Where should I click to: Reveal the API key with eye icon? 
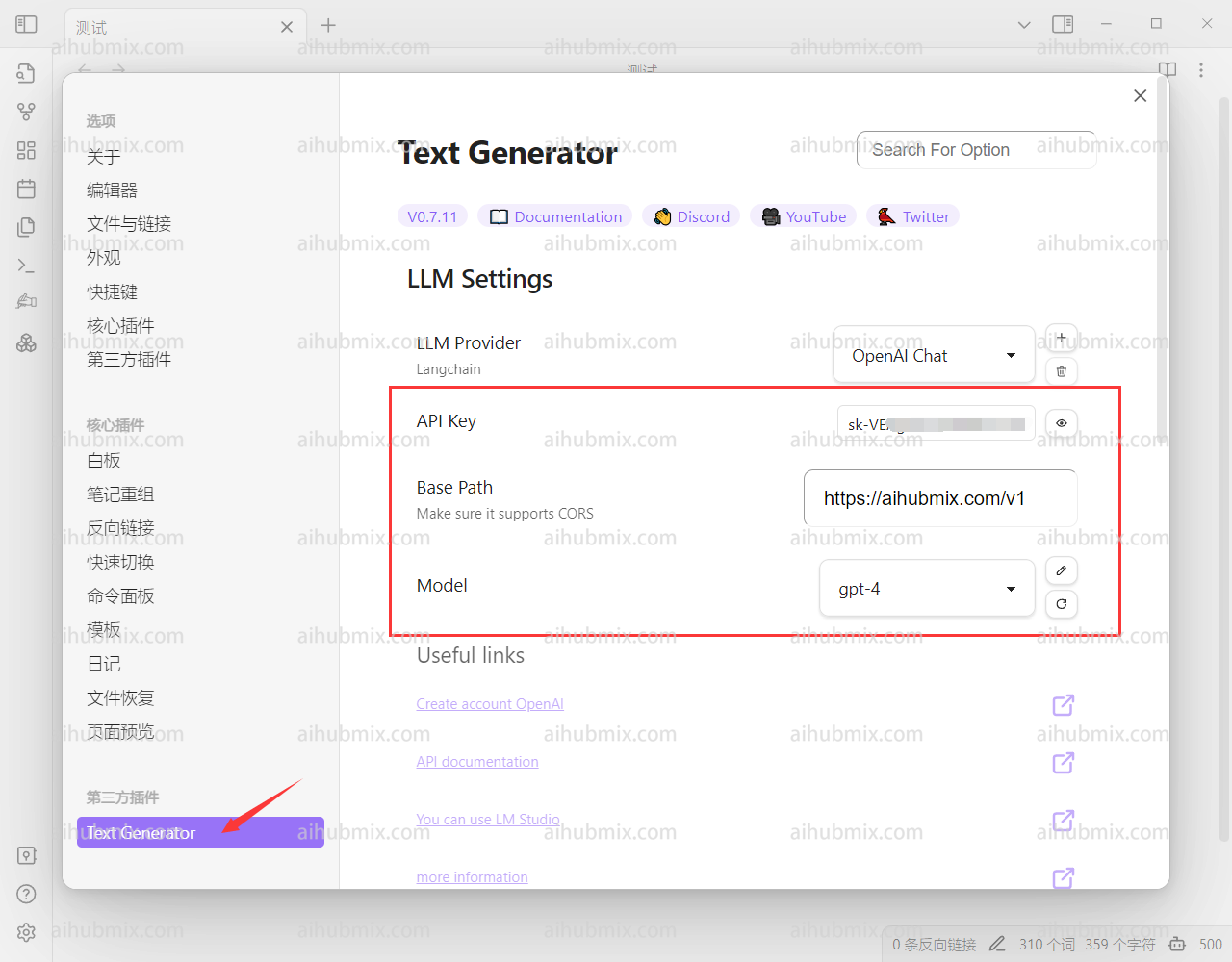pyautogui.click(x=1062, y=423)
